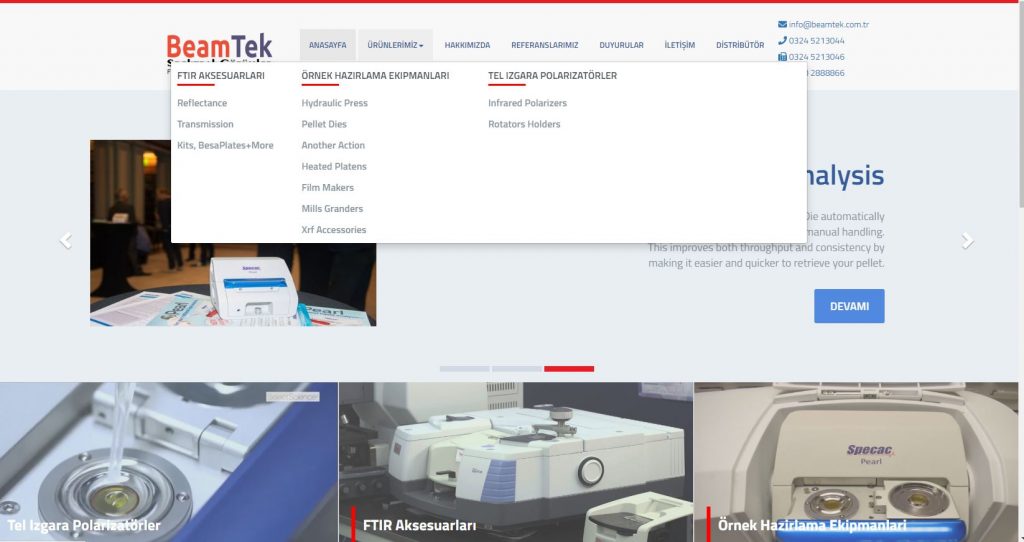Viewport: 1024px width, 542px height.
Task: Open the Duyurular page
Action: 621,45
